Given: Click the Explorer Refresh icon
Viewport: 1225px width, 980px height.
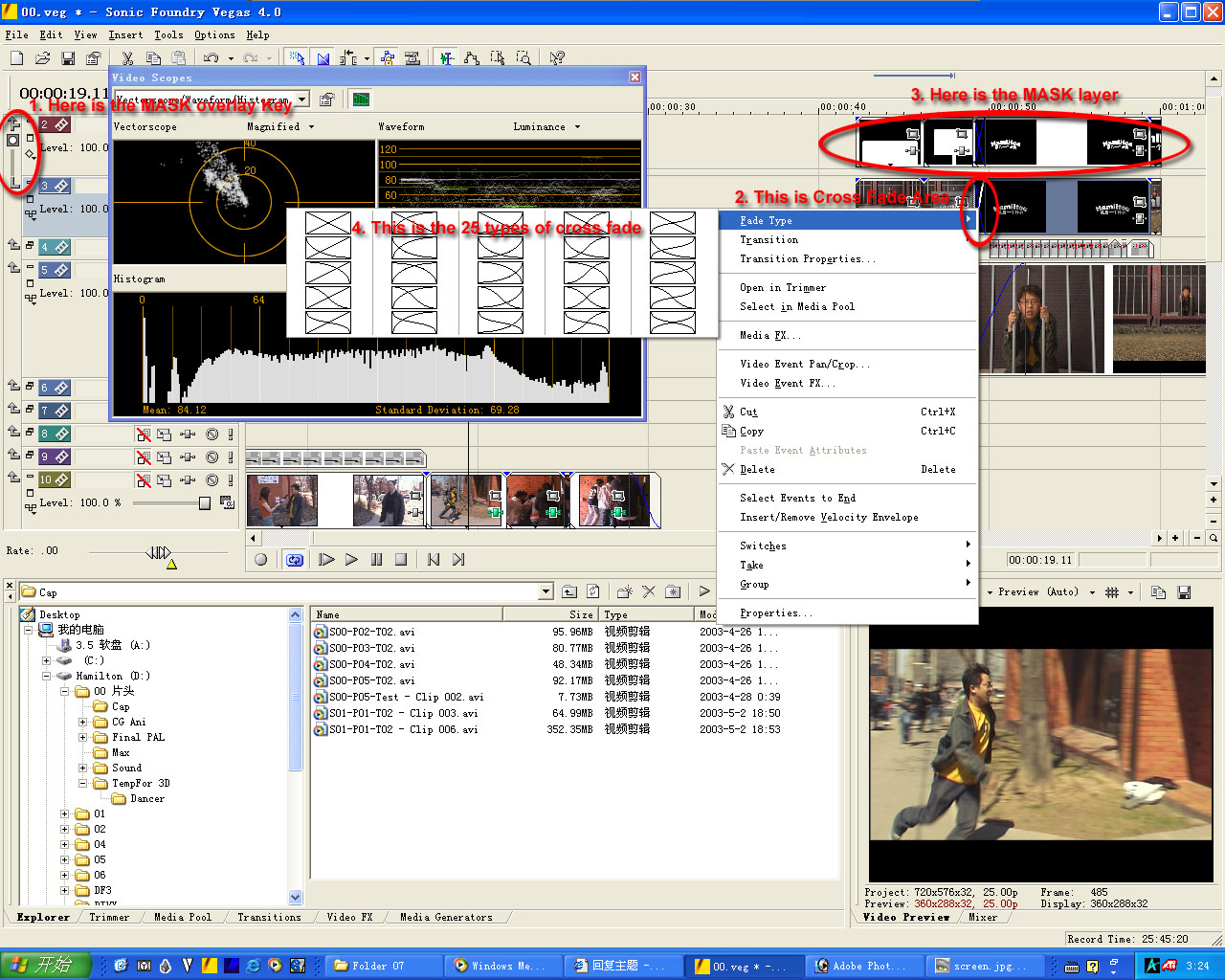Looking at the screenshot, I should click(x=593, y=591).
